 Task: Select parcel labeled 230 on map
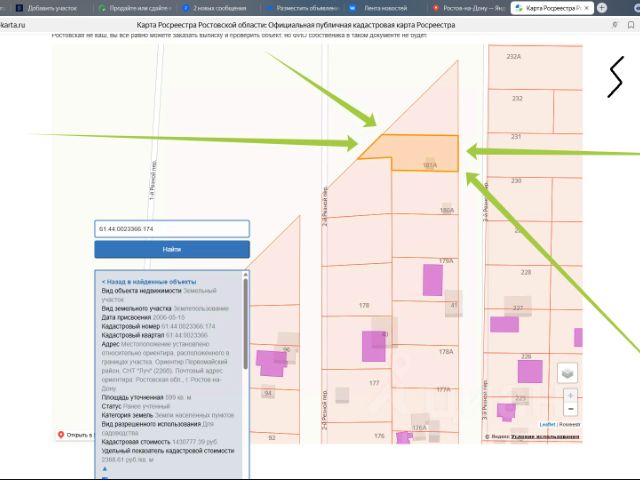(x=518, y=198)
